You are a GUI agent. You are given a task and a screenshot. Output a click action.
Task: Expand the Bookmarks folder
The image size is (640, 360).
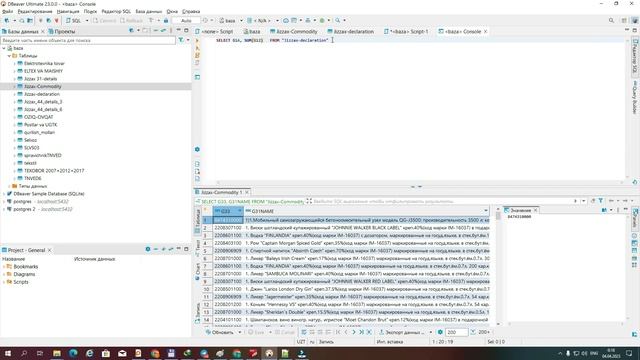pos(4,267)
